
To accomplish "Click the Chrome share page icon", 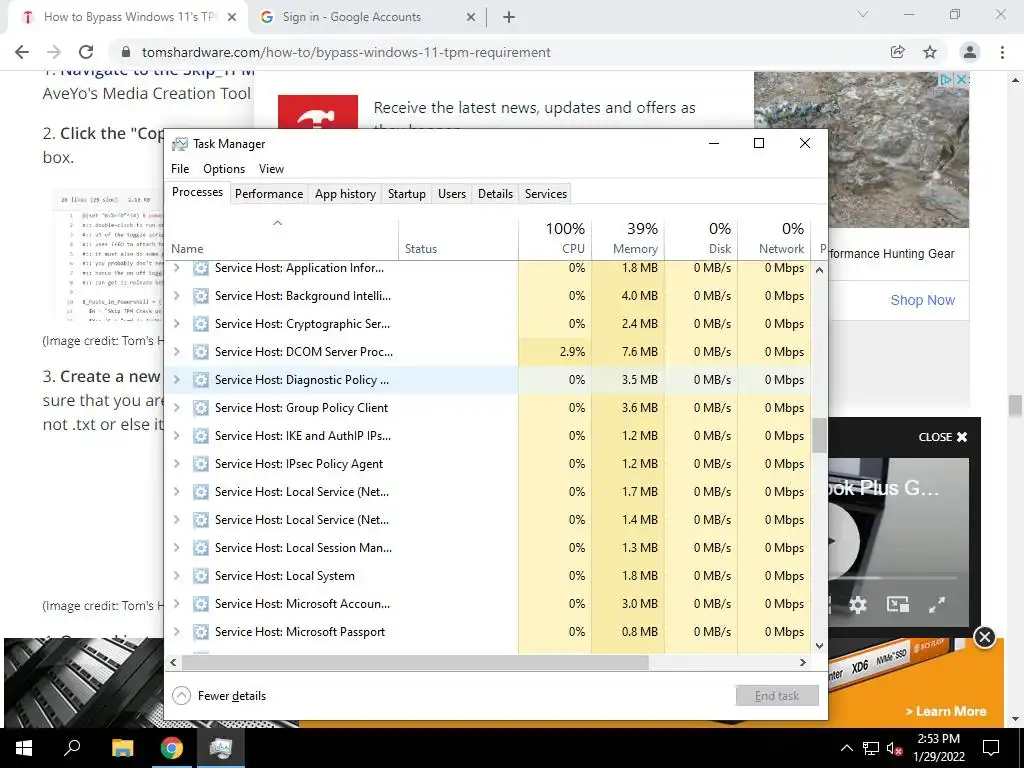I will point(898,52).
